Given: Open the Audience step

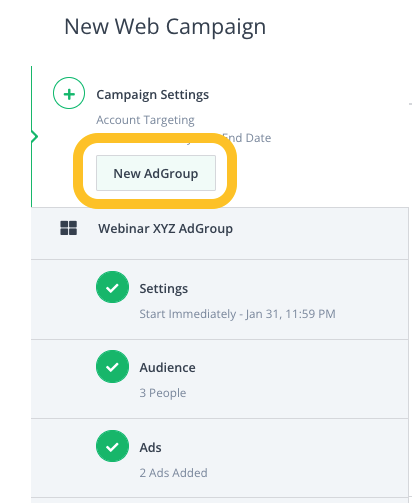Looking at the screenshot, I should click(x=167, y=368).
